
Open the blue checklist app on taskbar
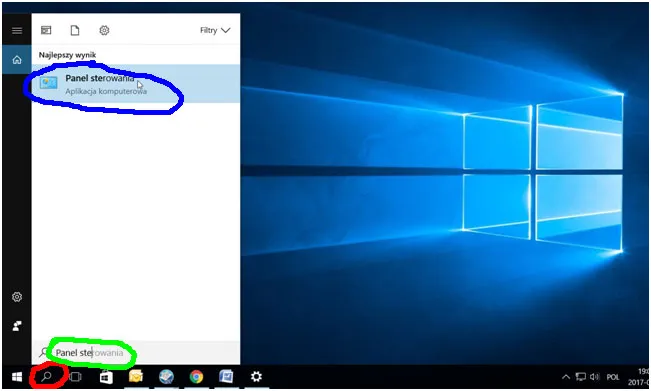226,376
